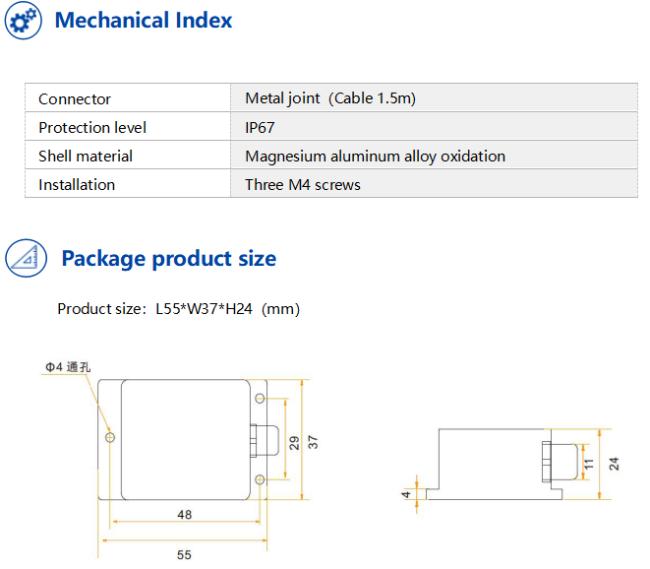Click the Magnesium aluminum alloy oxidation cell

[374, 156]
